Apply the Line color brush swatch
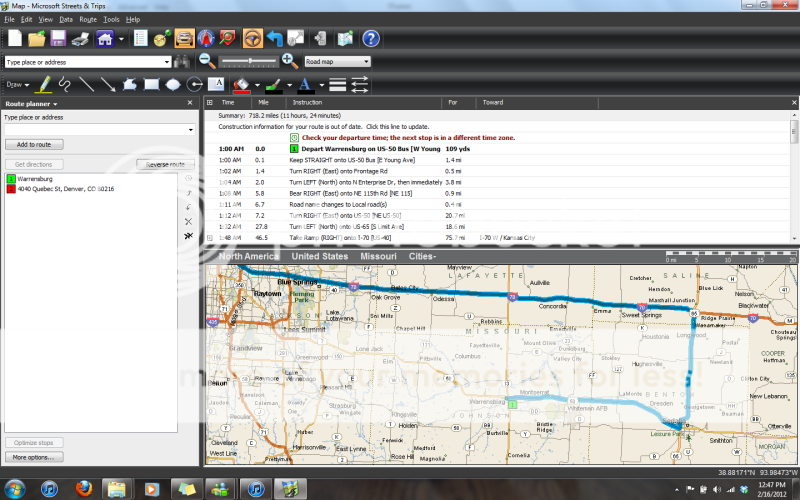 tap(273, 85)
